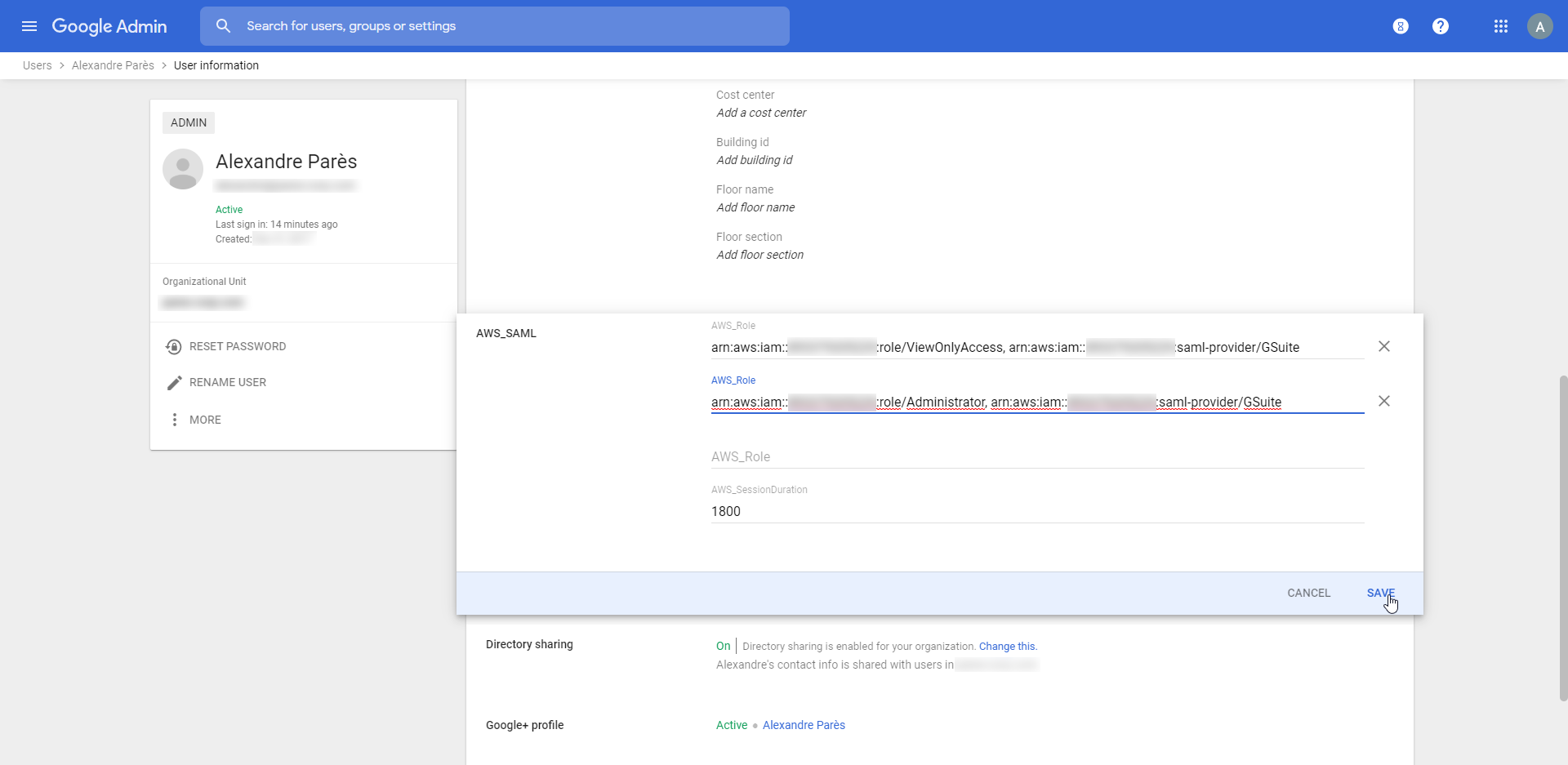1568x765 pixels.
Task: Click the AWS_SAML section label
Action: point(506,333)
